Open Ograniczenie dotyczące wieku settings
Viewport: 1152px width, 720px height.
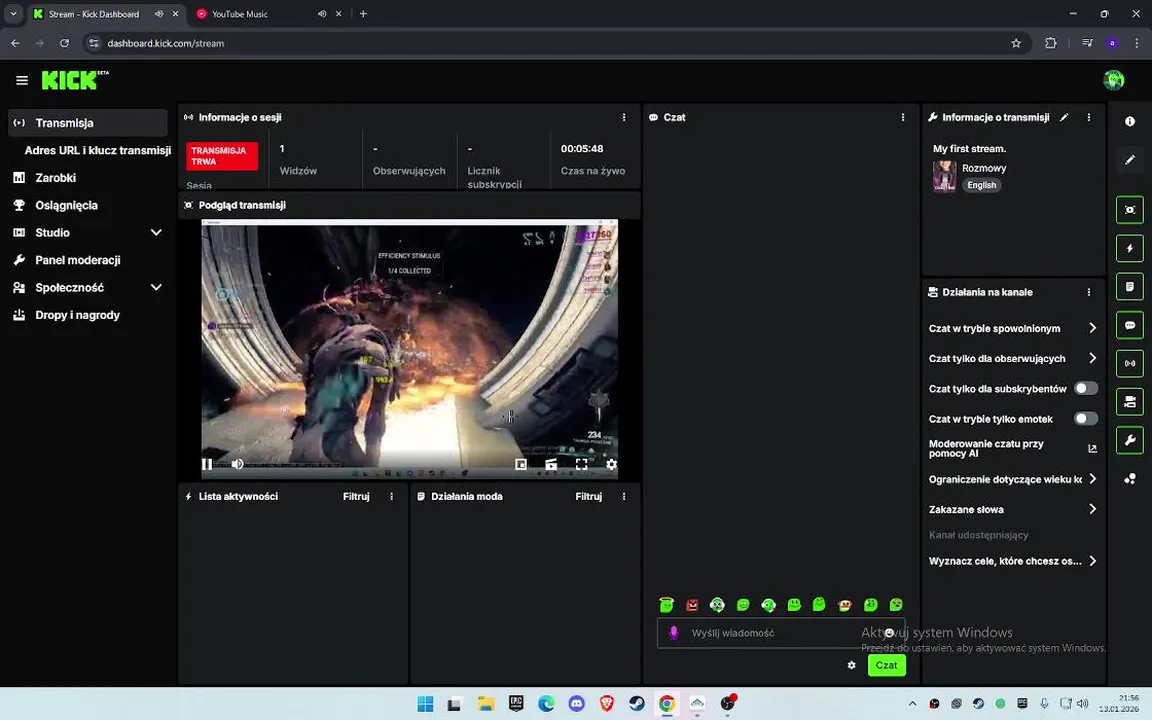[1012, 479]
